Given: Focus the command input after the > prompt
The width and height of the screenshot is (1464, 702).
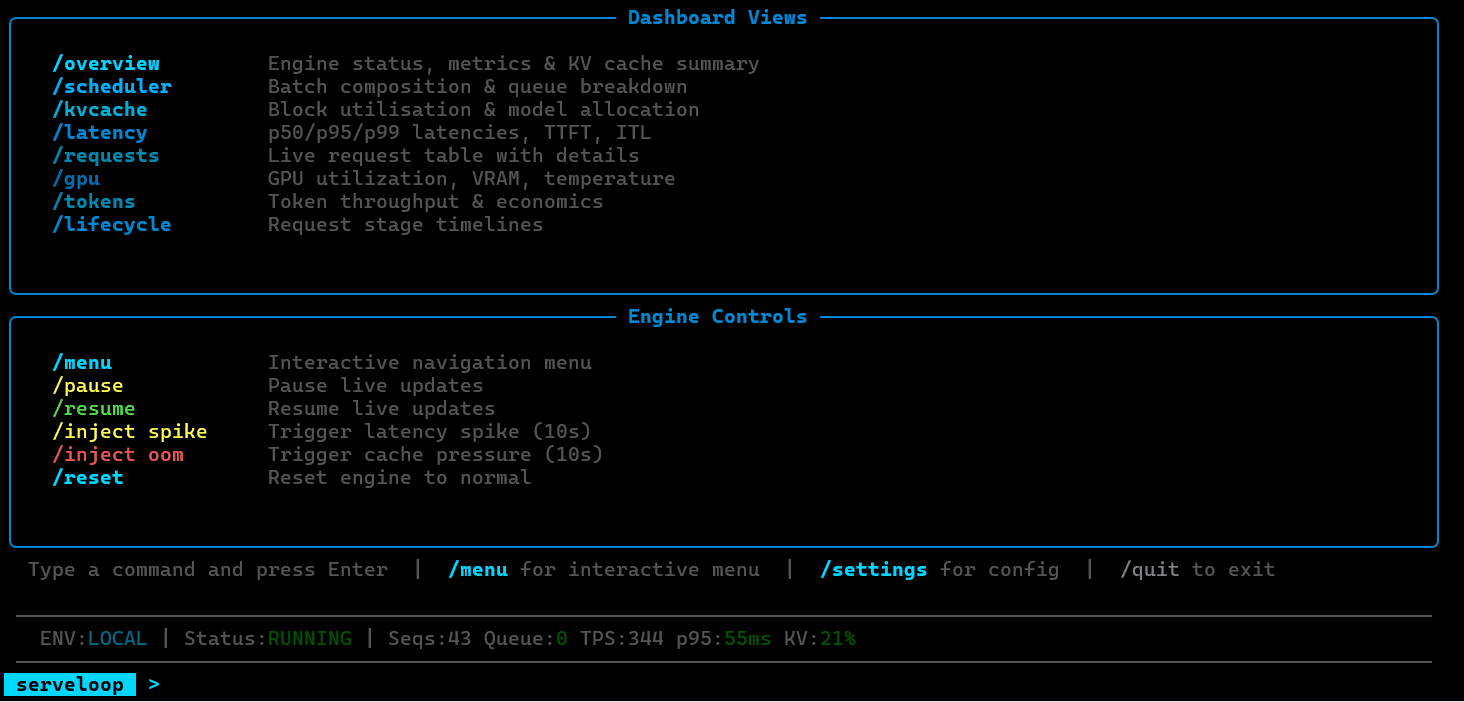Looking at the screenshot, I should [x=800, y=685].
